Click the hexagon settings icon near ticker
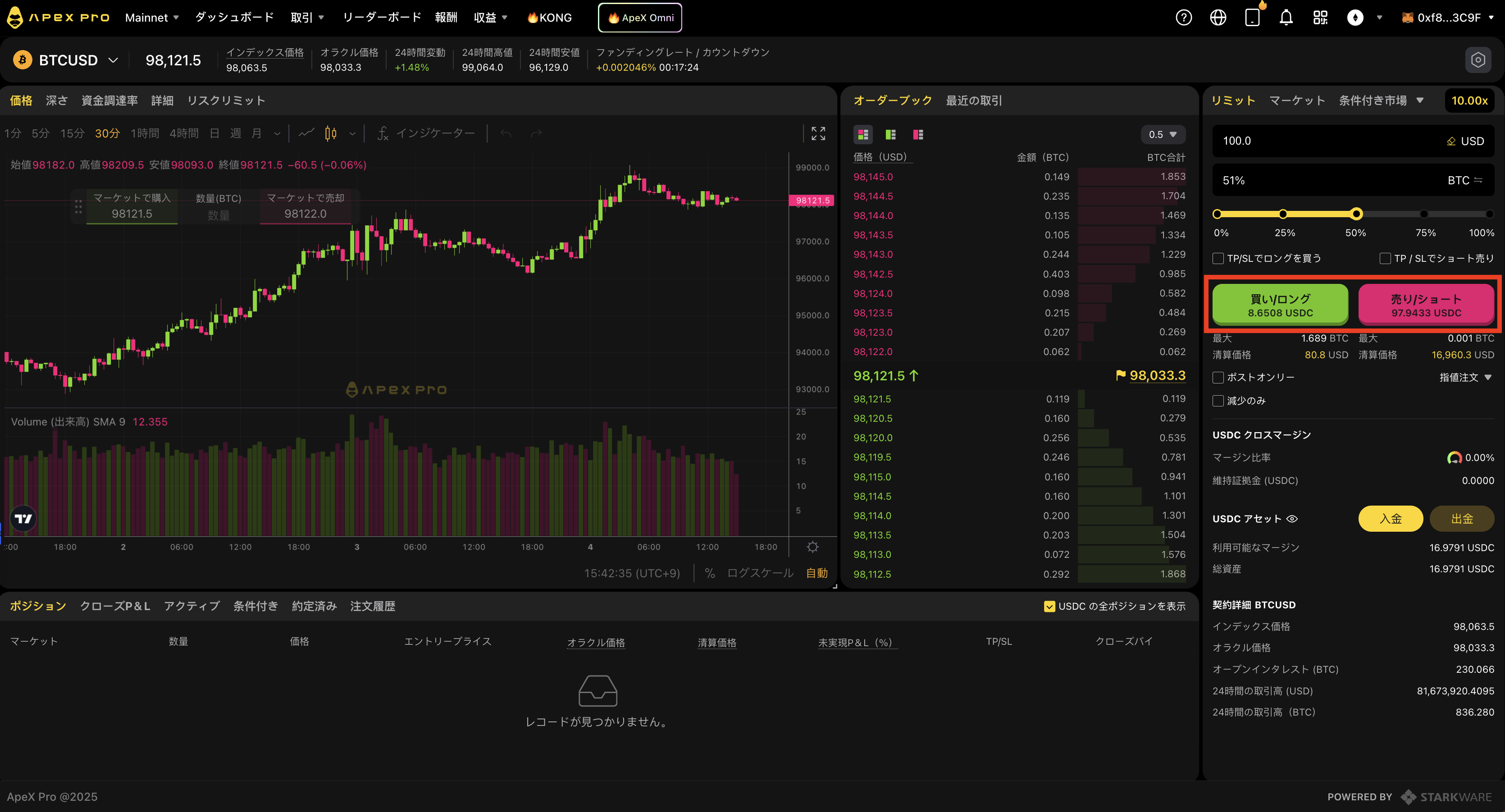 pyautogui.click(x=1478, y=59)
